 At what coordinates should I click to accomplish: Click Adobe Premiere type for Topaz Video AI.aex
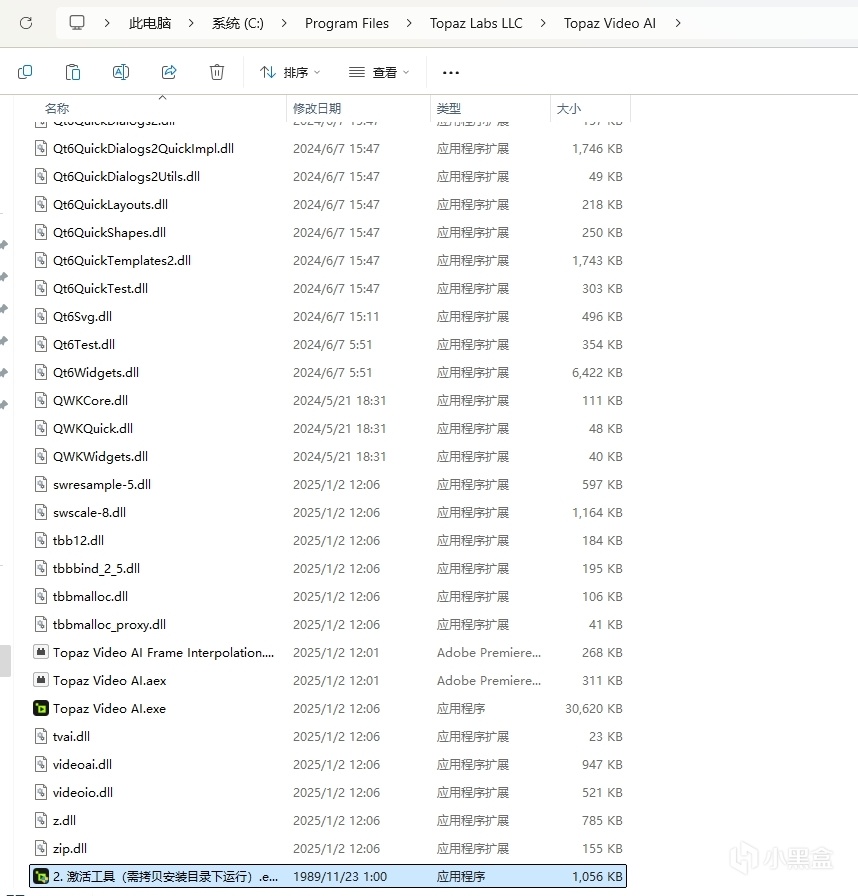(x=488, y=681)
